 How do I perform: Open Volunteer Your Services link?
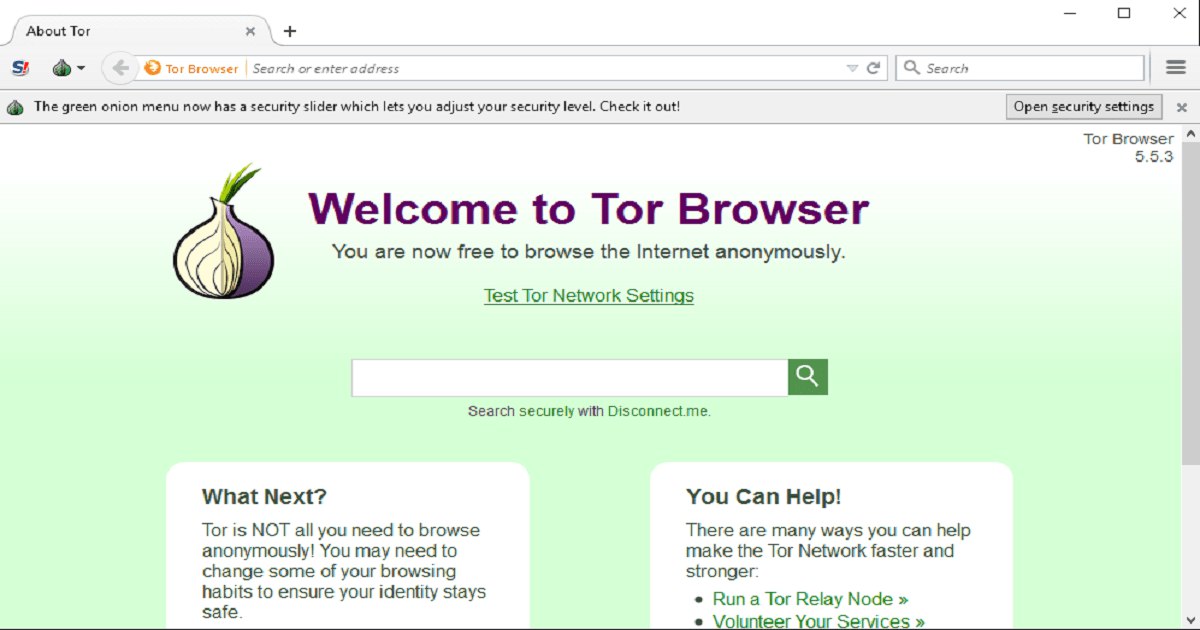click(x=818, y=621)
